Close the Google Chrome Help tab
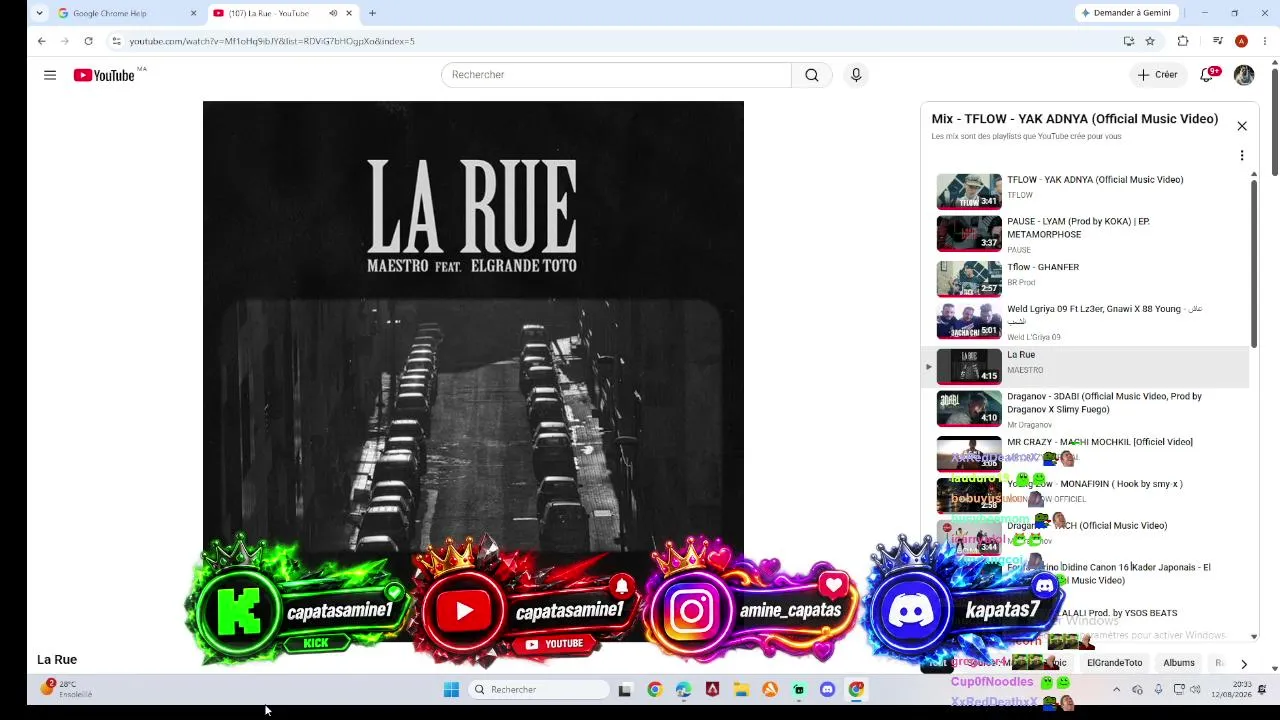Screen dimensions: 1280x720 193,13
